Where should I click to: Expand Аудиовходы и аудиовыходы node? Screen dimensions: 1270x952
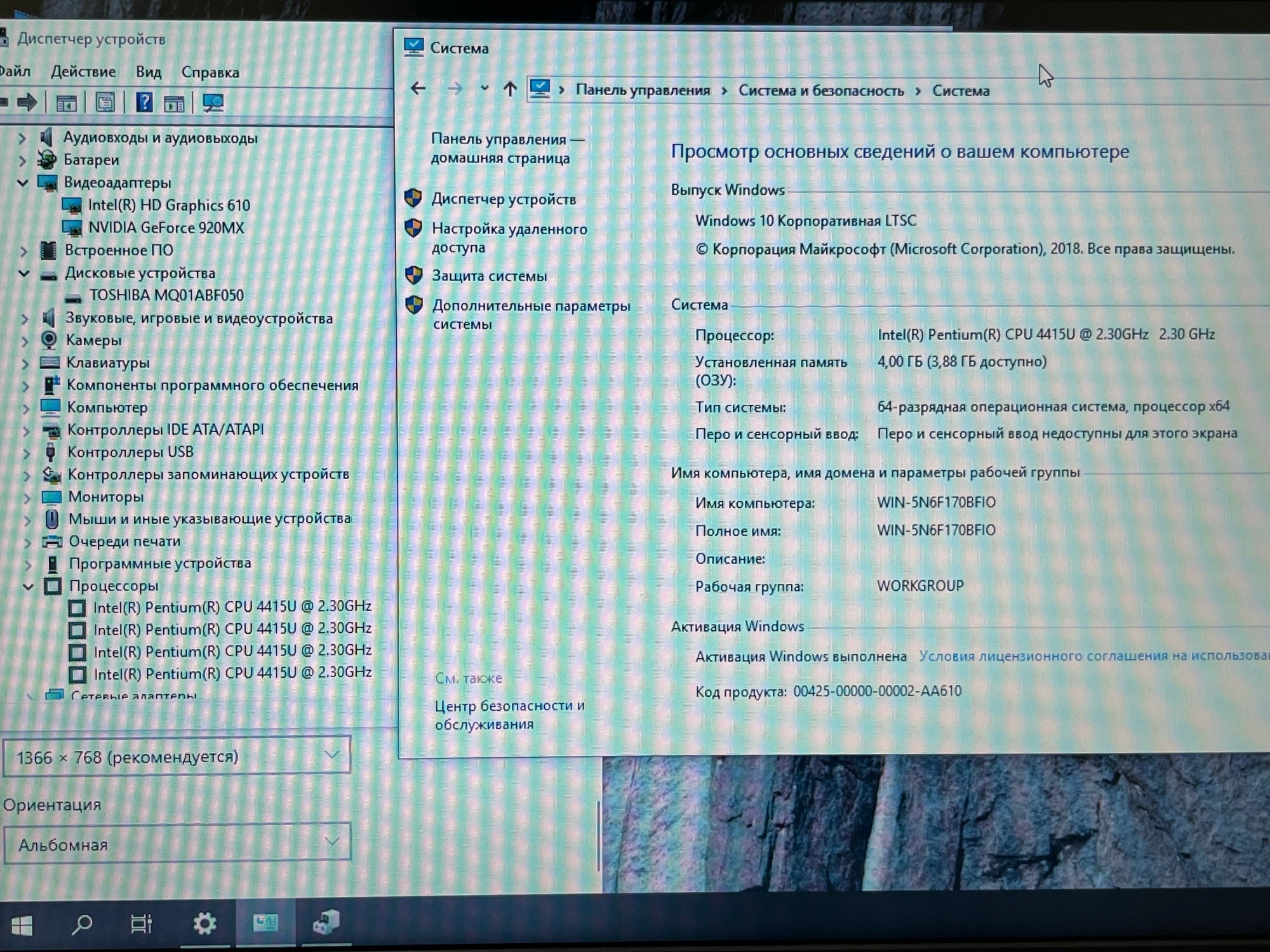pyautogui.click(x=22, y=138)
